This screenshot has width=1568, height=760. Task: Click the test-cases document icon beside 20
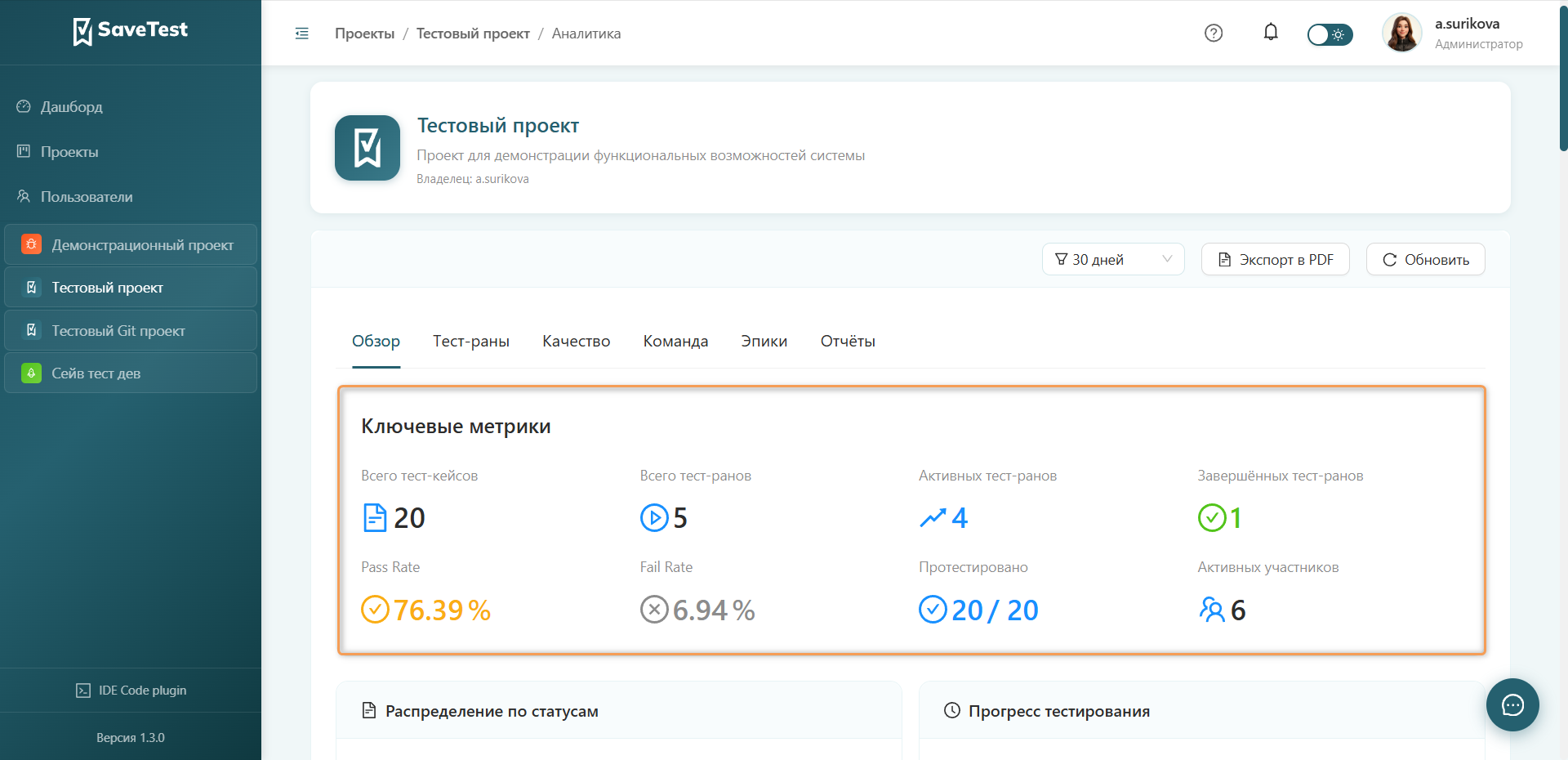click(375, 518)
